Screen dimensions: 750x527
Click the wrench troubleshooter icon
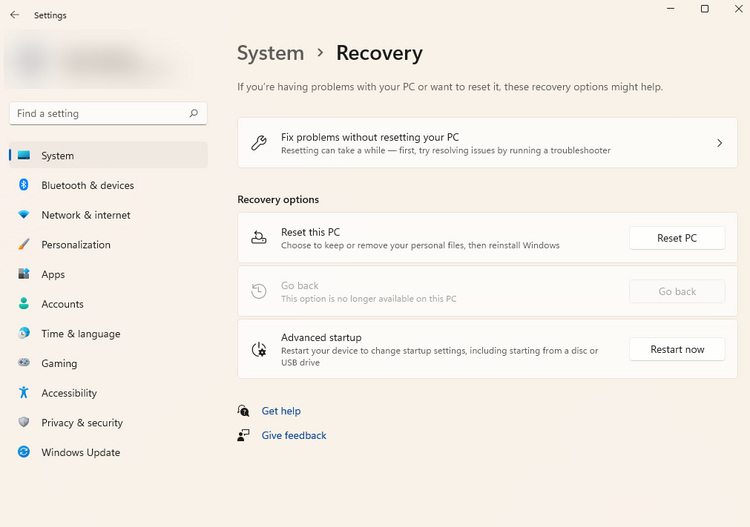coord(259,143)
